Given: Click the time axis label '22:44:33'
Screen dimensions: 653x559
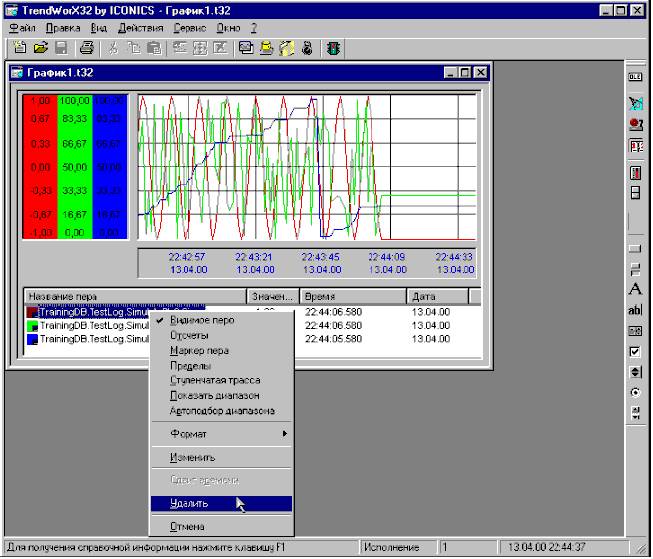Looking at the screenshot, I should tap(454, 257).
